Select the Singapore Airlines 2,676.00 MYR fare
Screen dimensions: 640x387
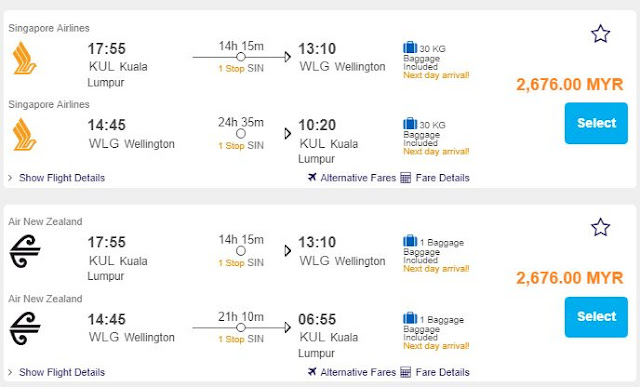coord(596,123)
